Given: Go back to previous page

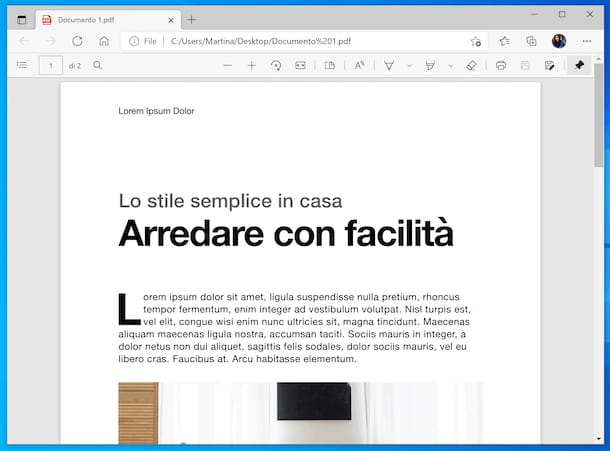Looking at the screenshot, I should pos(24,41).
